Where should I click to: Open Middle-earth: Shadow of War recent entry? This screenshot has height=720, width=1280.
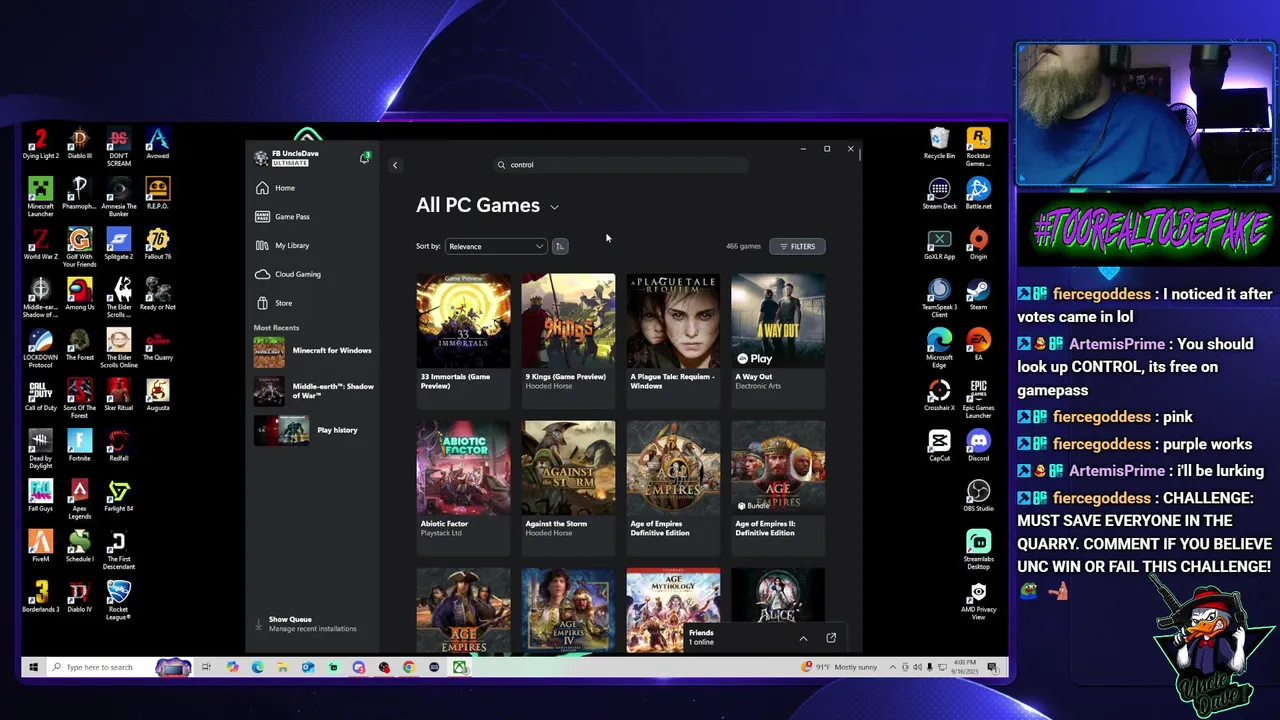click(314, 391)
